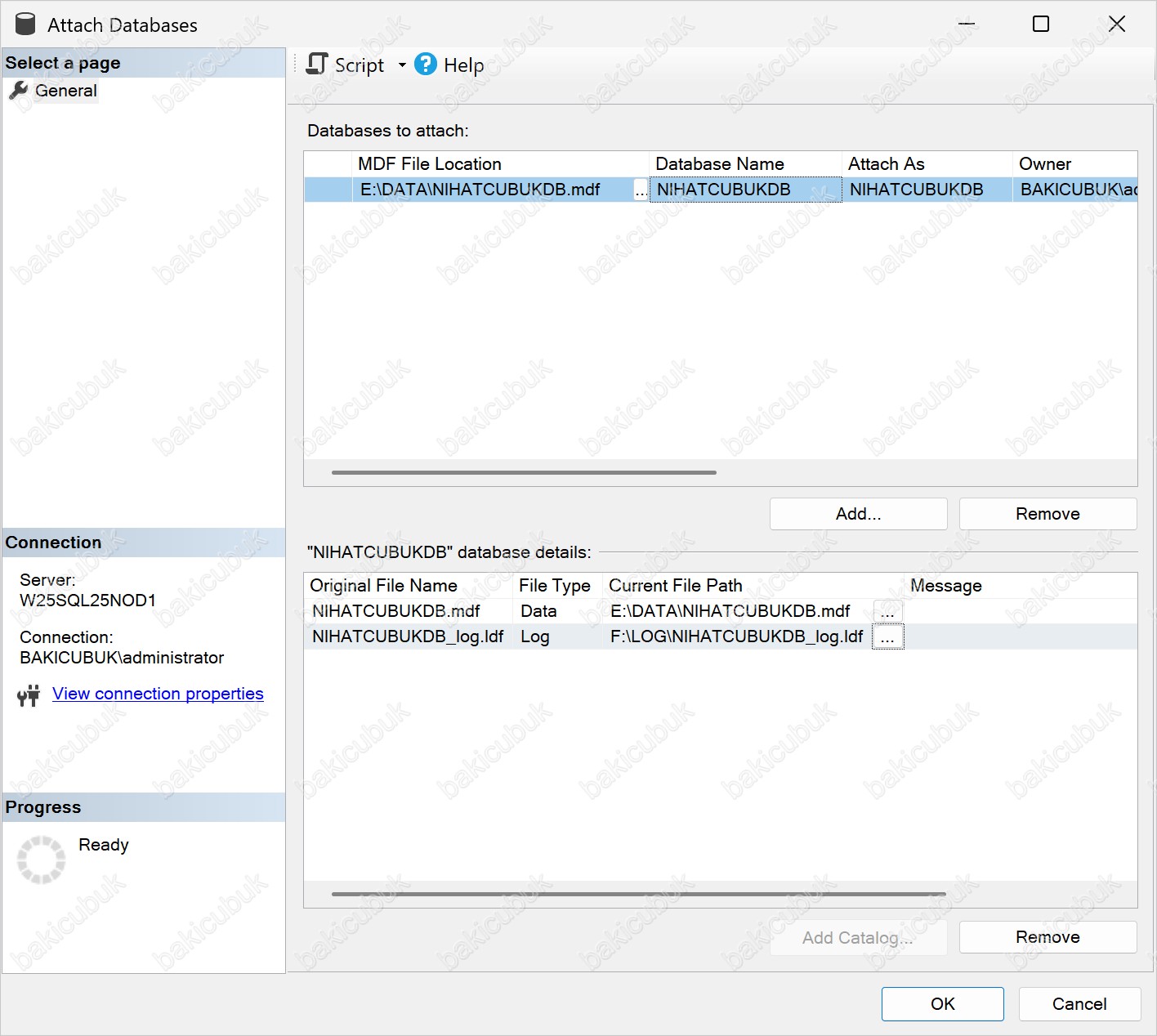Viewport: 1157px width, 1036px height.
Task: Remove the selected database to attach
Action: (1048, 514)
